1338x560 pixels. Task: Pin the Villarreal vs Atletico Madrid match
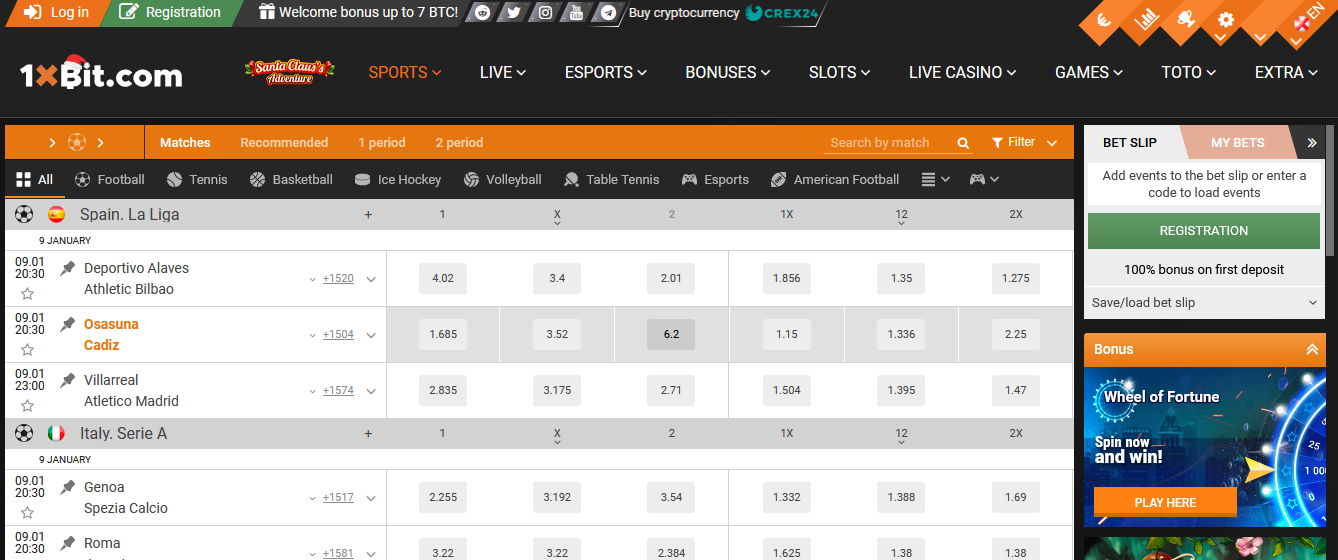coord(68,380)
